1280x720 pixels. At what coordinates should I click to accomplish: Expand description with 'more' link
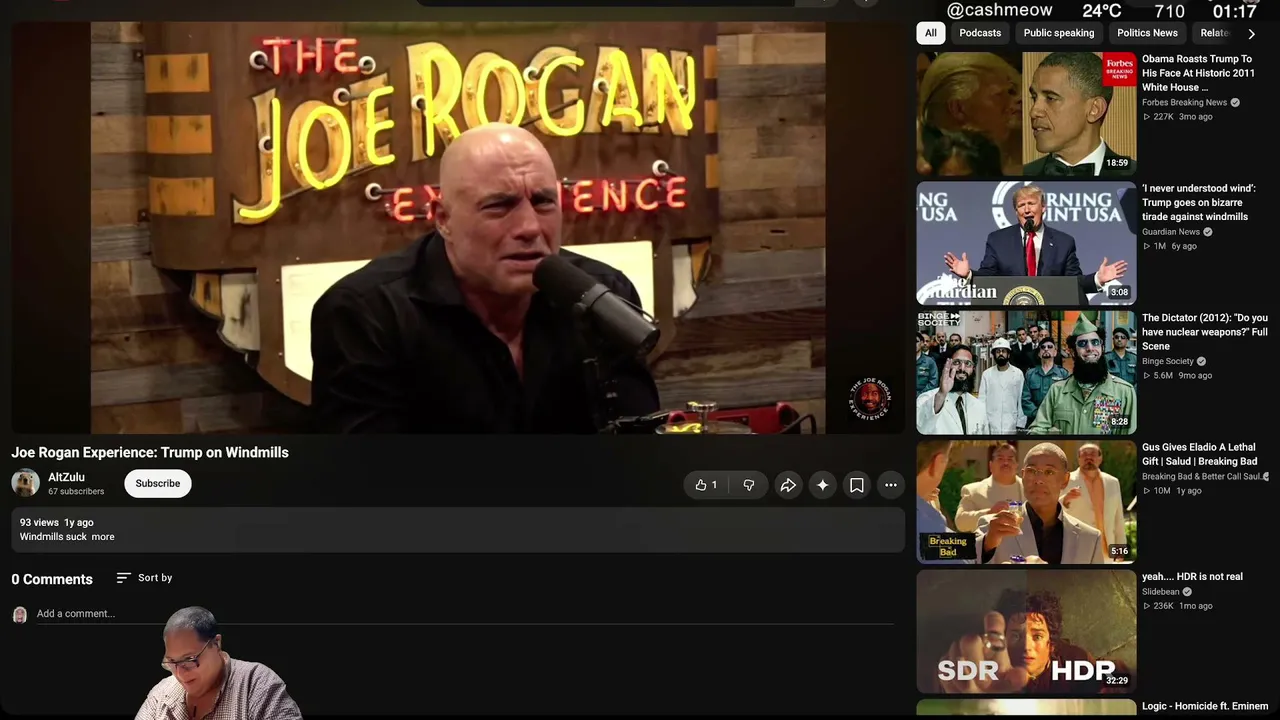click(103, 537)
